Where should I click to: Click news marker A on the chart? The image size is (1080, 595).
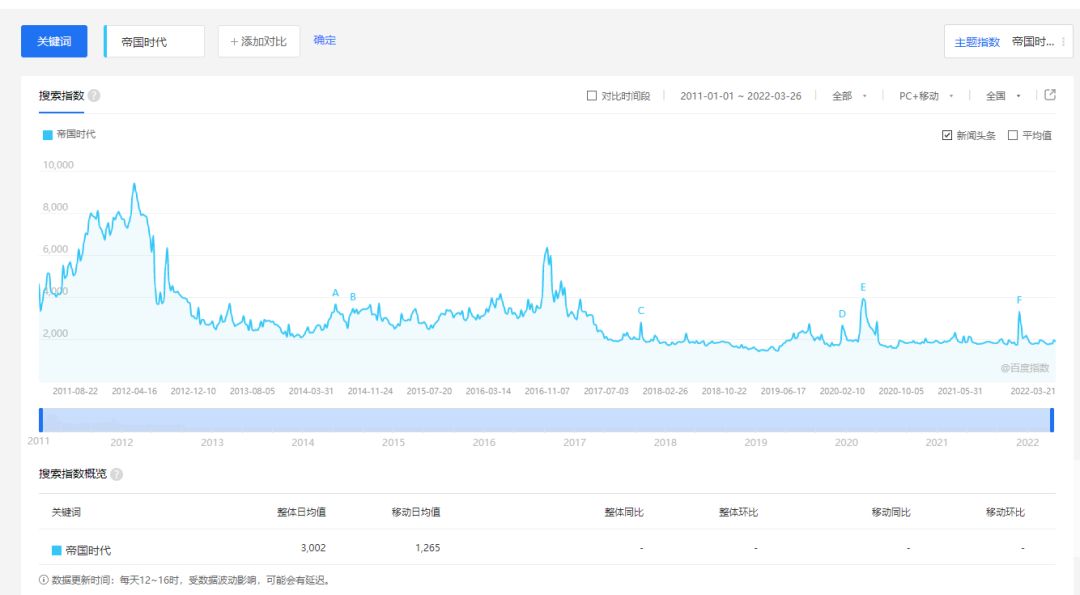336,294
